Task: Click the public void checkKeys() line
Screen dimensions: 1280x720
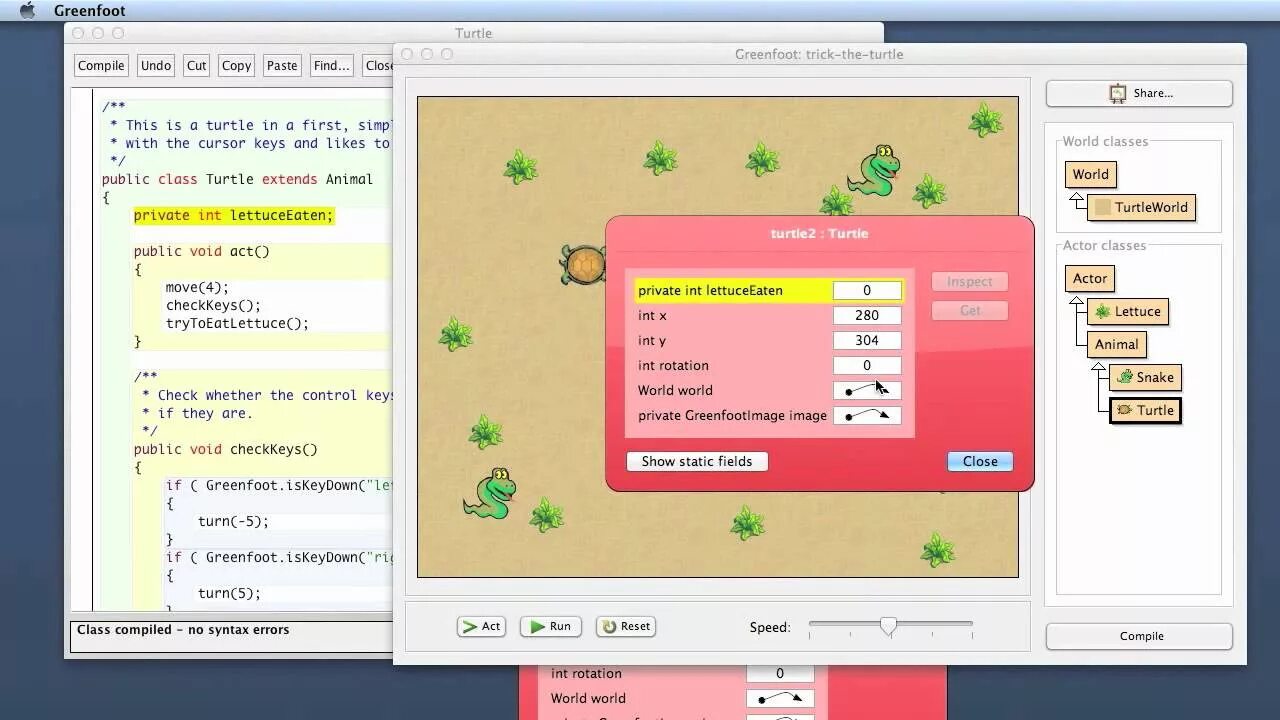Action: (x=225, y=449)
